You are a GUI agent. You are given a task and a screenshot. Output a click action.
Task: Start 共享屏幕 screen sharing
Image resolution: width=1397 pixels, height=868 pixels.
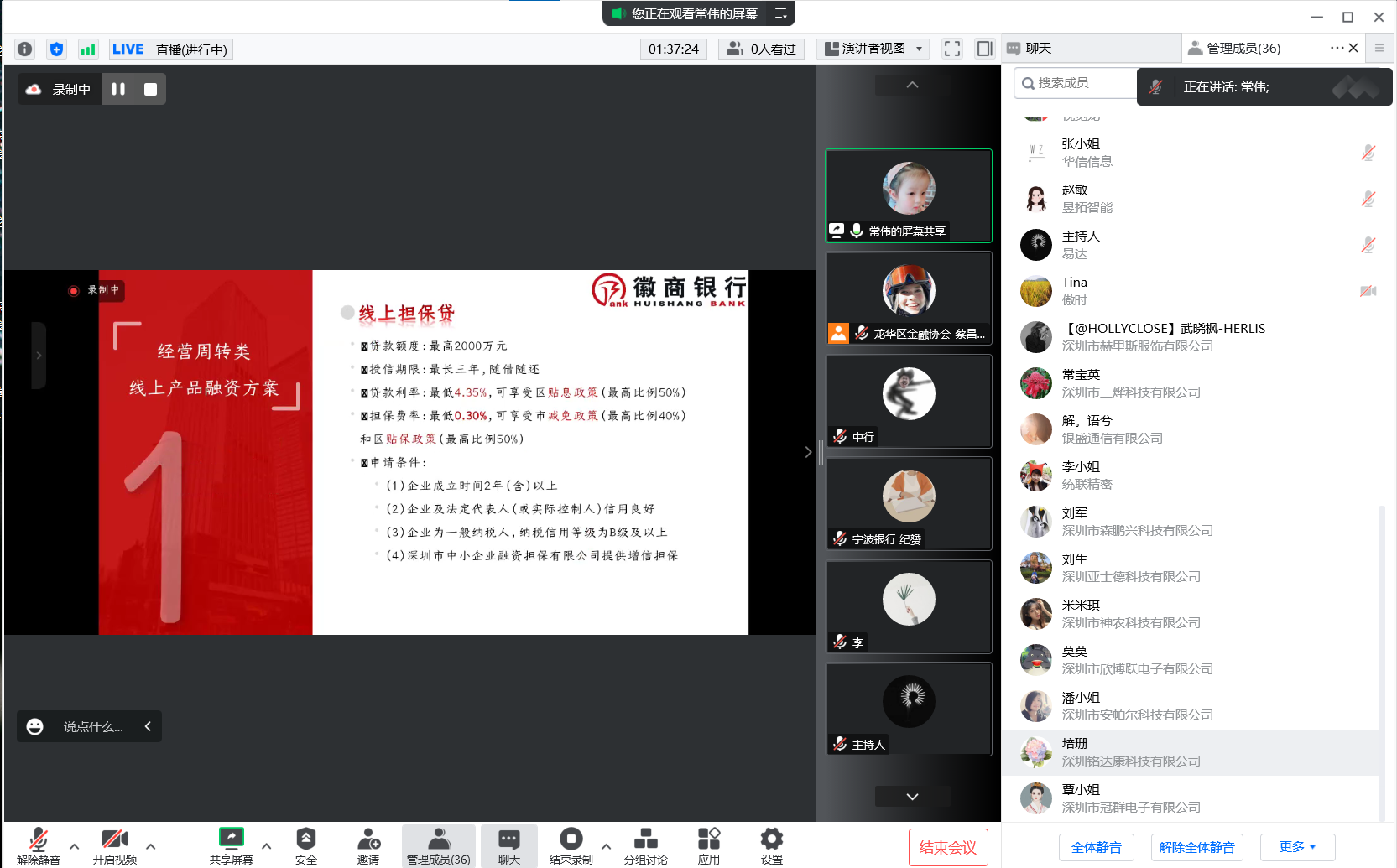click(231, 845)
